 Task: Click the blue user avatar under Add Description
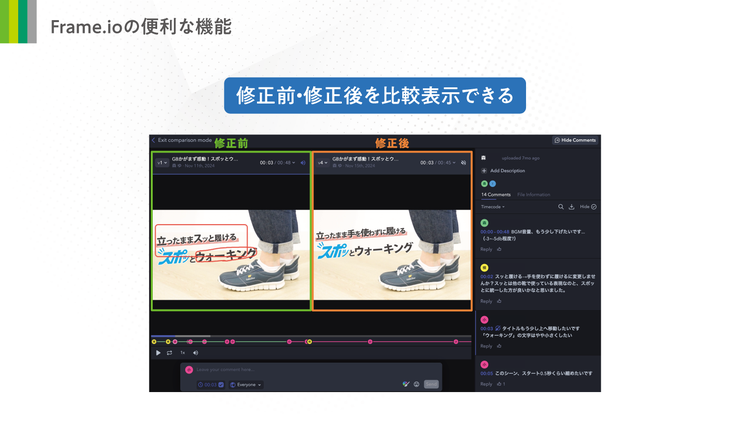492,184
